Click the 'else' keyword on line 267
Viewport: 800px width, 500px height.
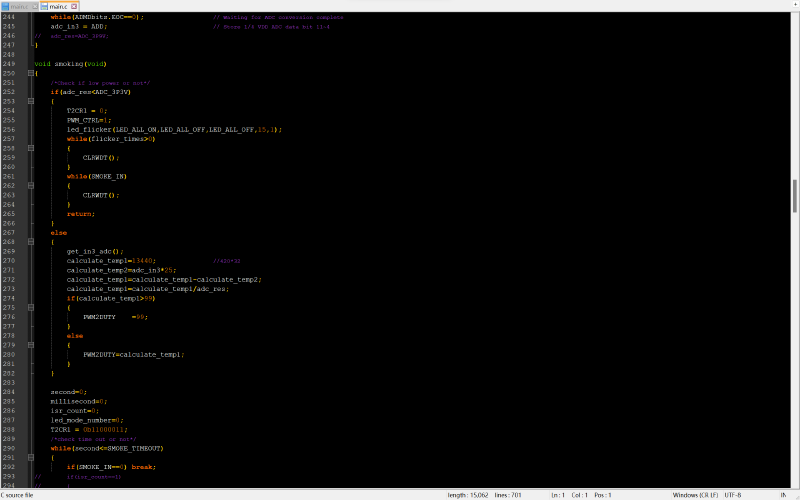tap(59, 233)
